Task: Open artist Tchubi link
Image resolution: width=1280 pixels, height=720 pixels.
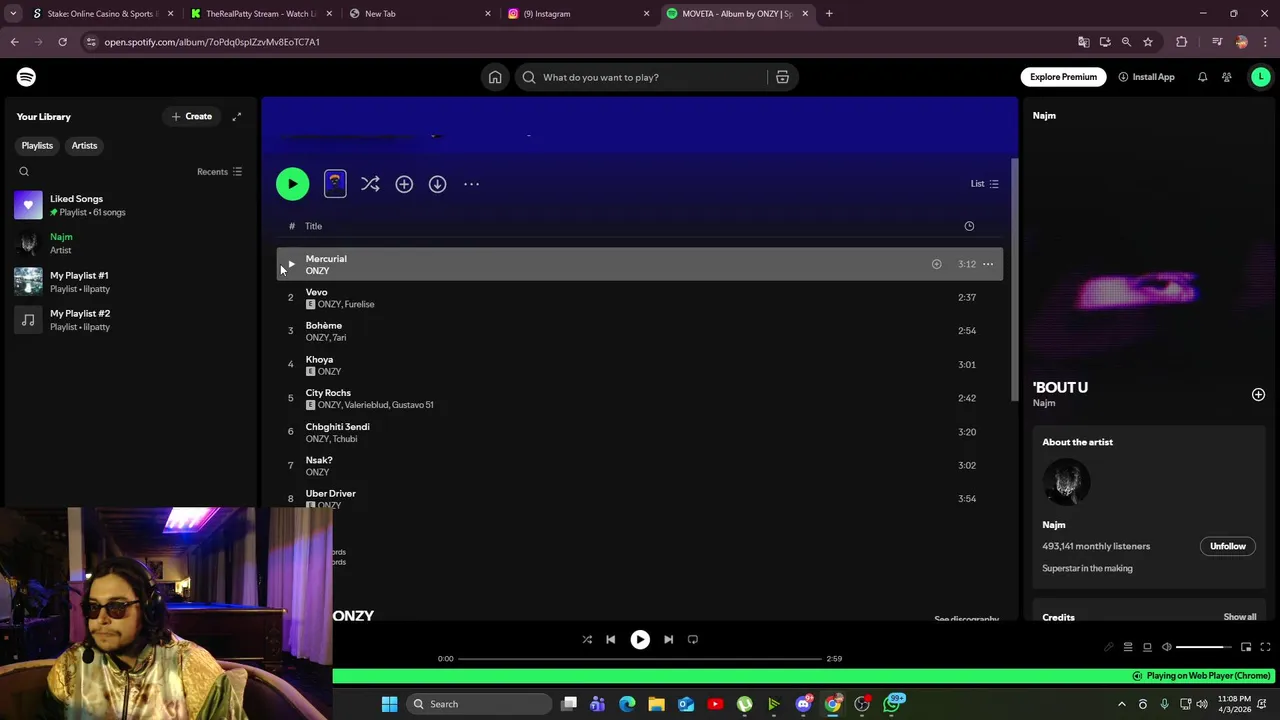Action: (x=345, y=439)
